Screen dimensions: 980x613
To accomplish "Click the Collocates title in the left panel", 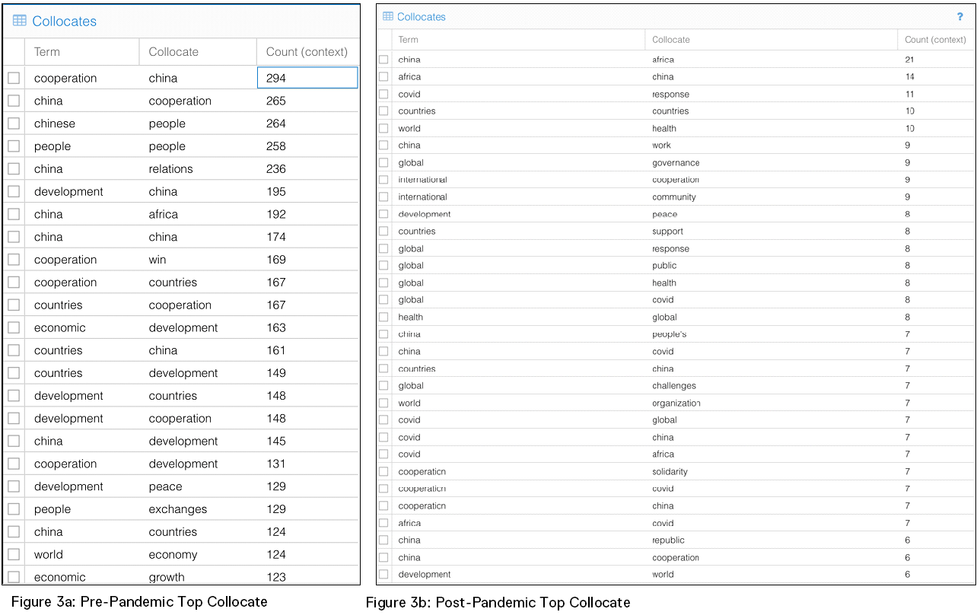I will tap(65, 21).
